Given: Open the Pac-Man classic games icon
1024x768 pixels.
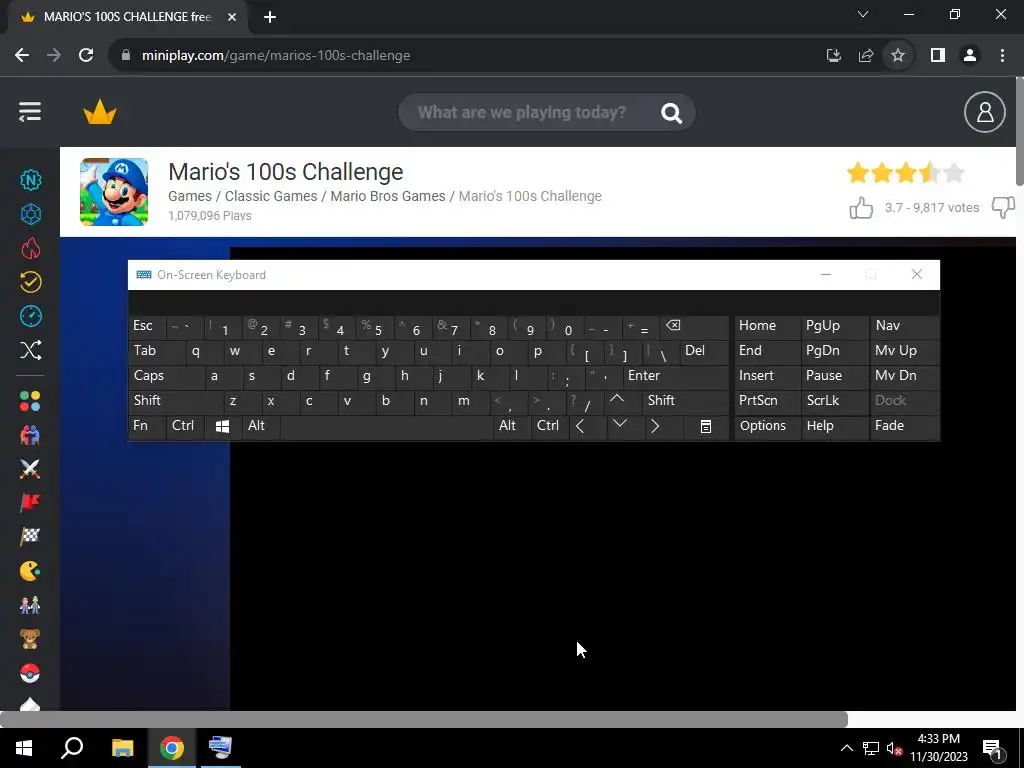Looking at the screenshot, I should tap(30, 571).
